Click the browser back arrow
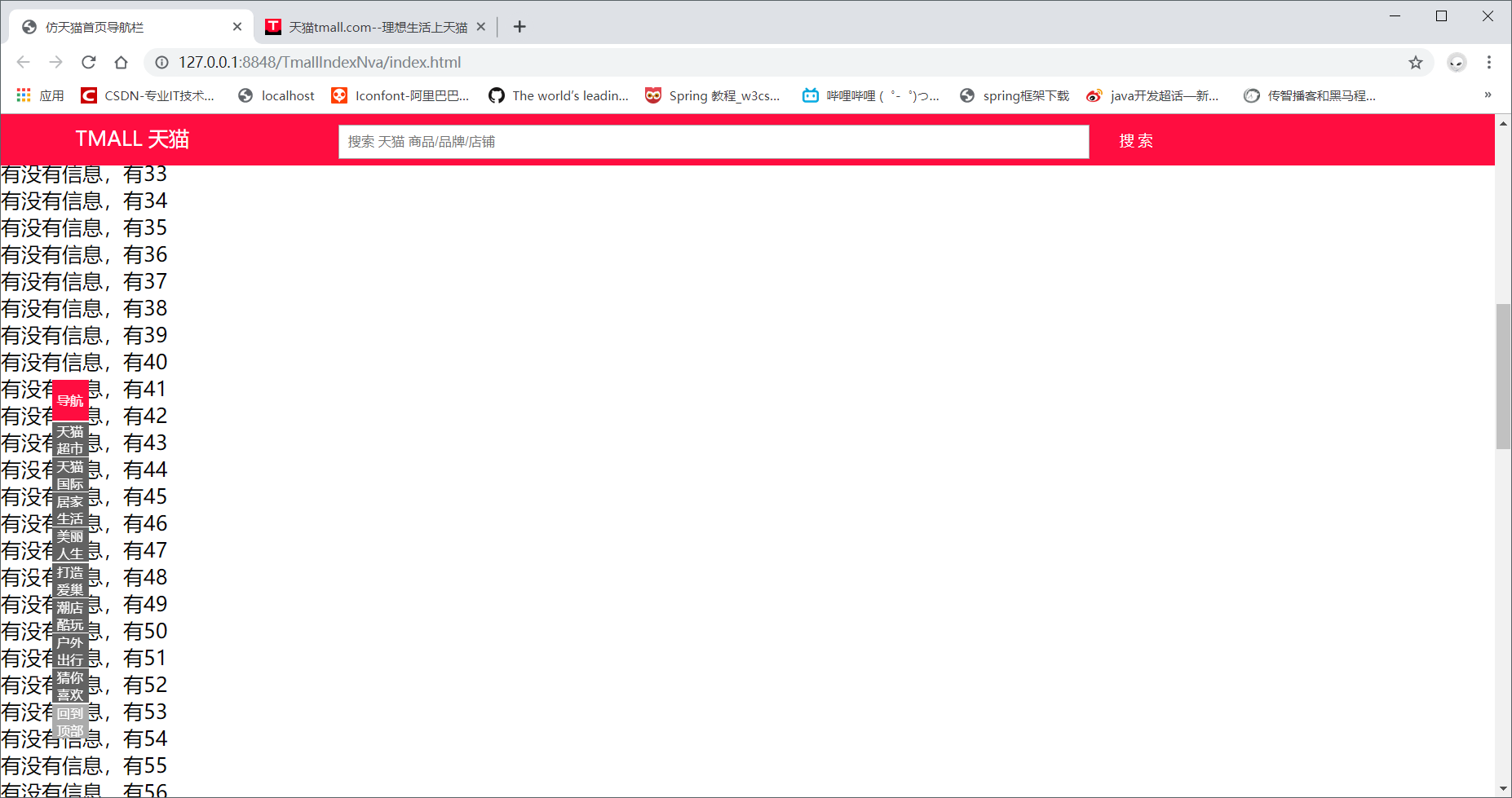 pyautogui.click(x=23, y=62)
